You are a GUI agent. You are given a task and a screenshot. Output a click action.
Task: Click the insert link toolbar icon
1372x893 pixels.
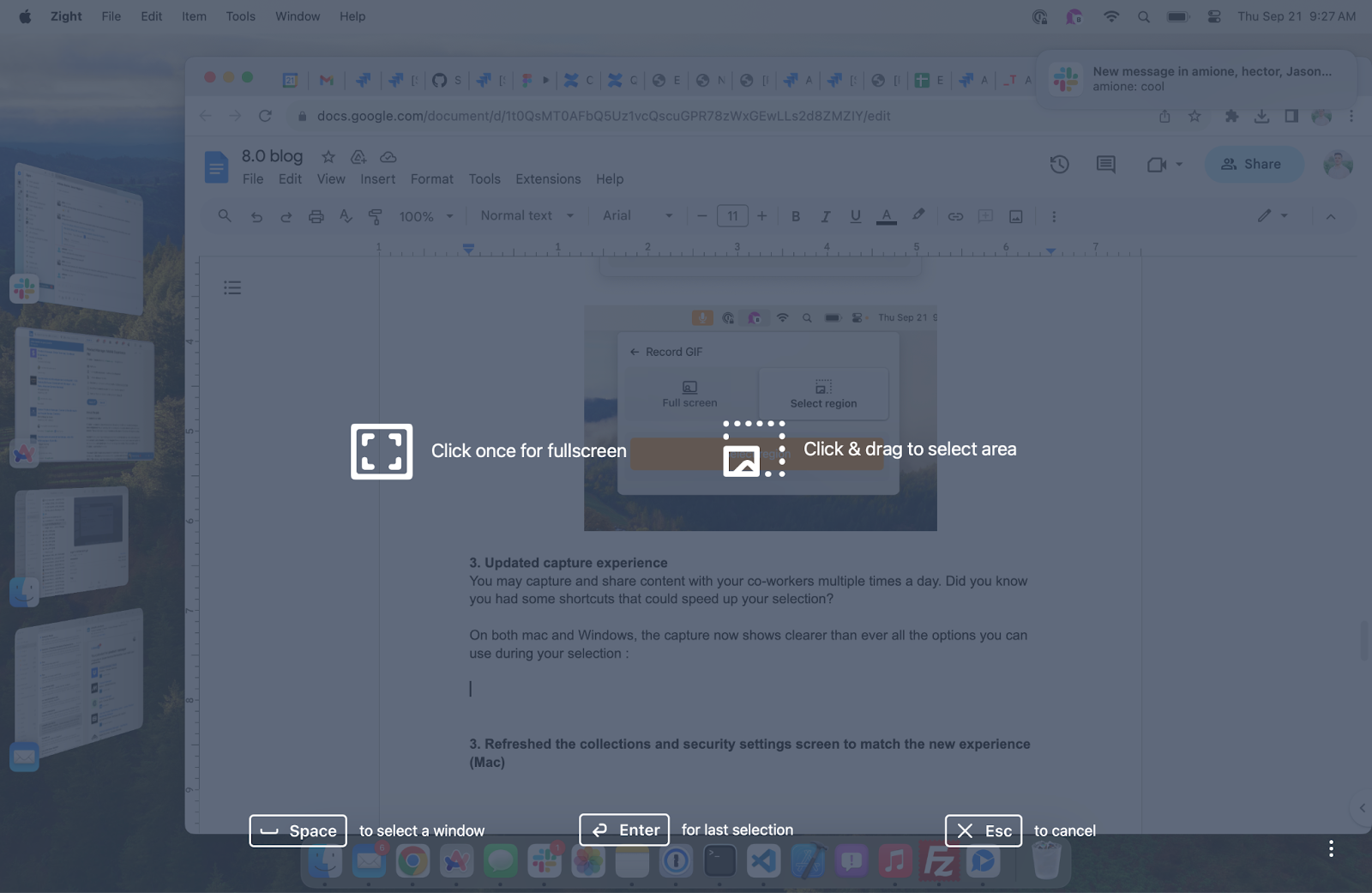[x=955, y=216]
